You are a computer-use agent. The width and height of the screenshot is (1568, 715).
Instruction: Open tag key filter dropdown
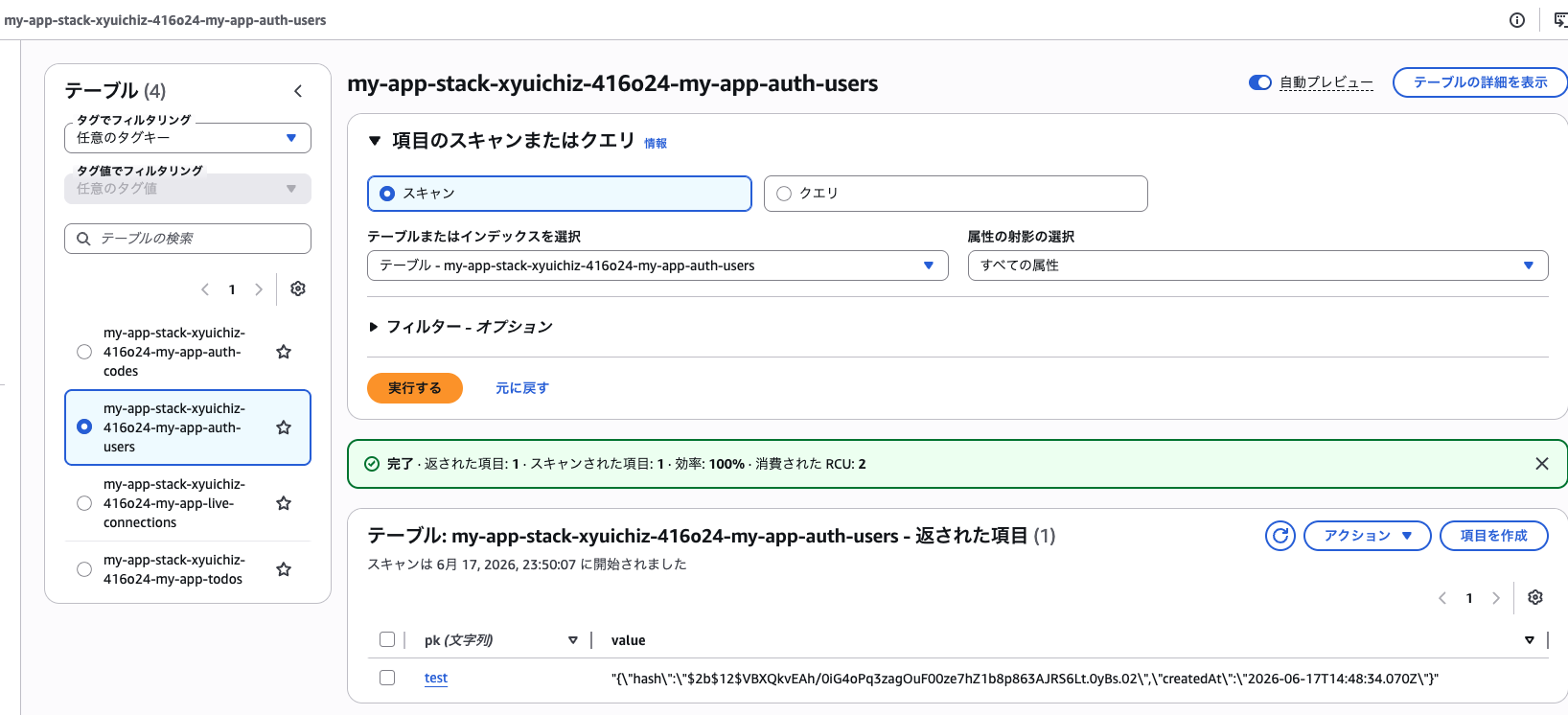point(188,138)
